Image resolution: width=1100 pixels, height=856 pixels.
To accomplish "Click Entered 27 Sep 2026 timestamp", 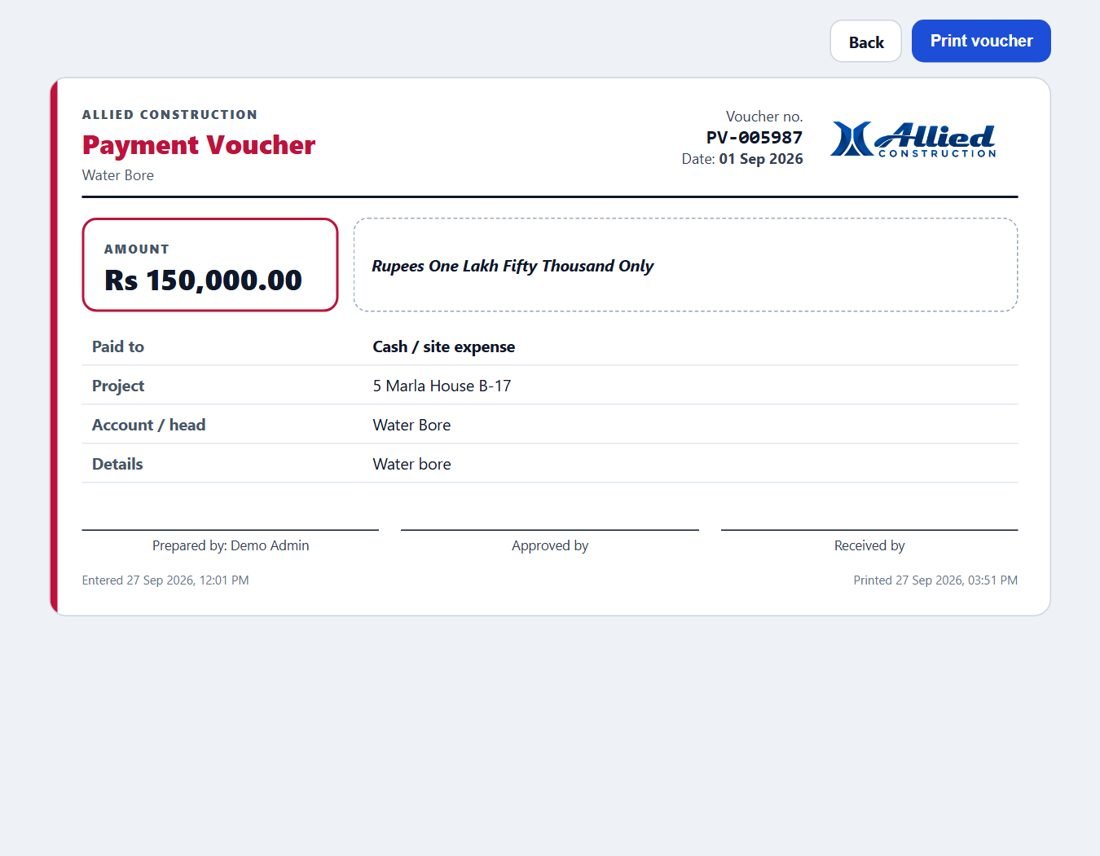I will (x=166, y=580).
